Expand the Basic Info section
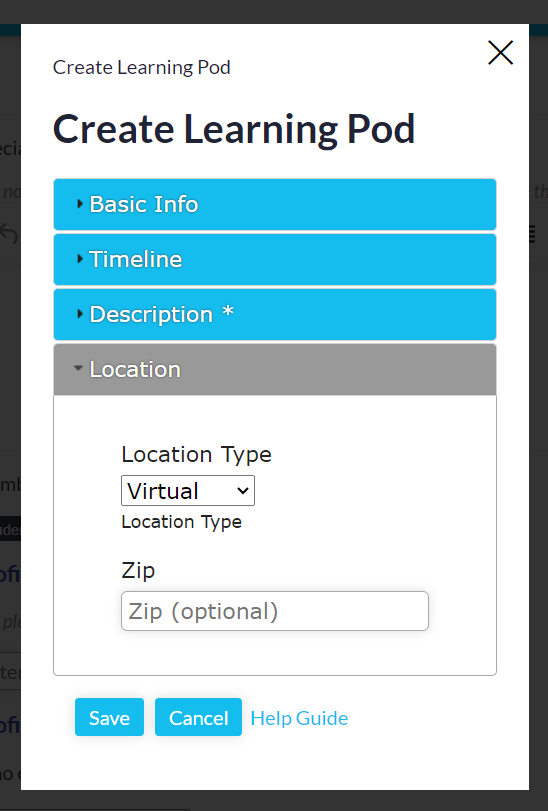Viewport: 548px width, 811px height. (x=275, y=204)
